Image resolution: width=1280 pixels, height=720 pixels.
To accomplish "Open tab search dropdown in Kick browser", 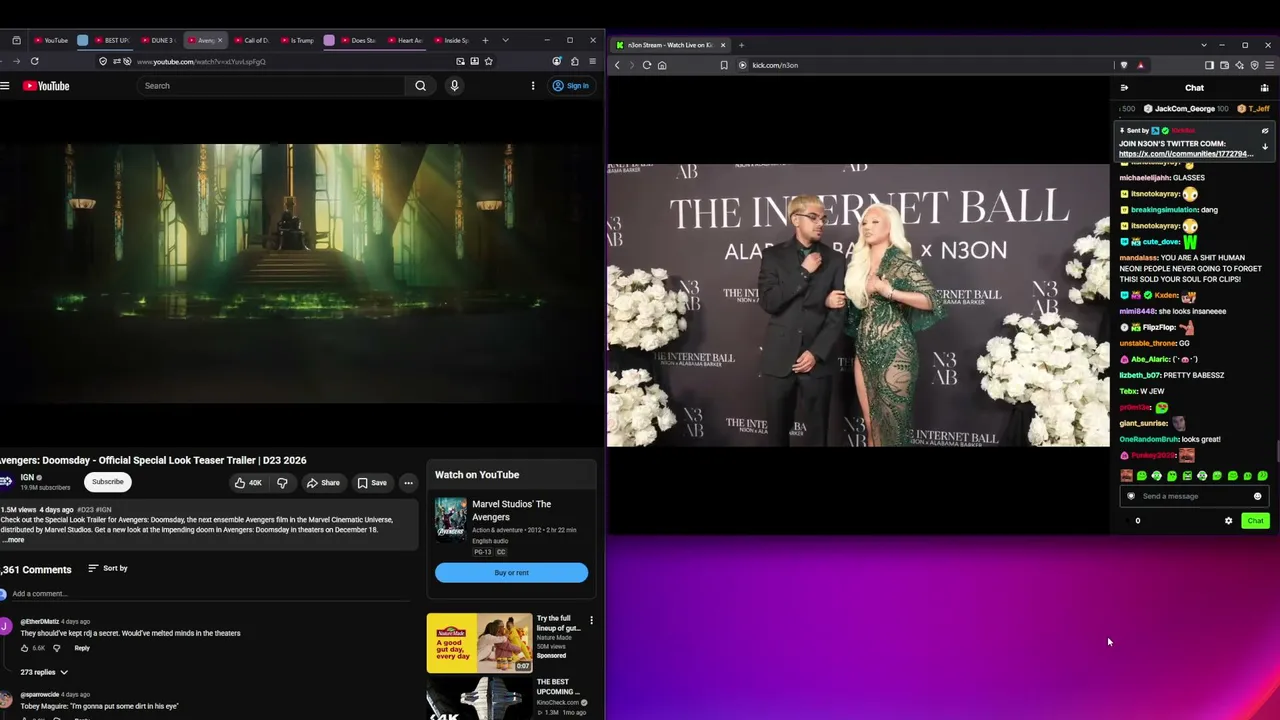I will [x=1204, y=45].
